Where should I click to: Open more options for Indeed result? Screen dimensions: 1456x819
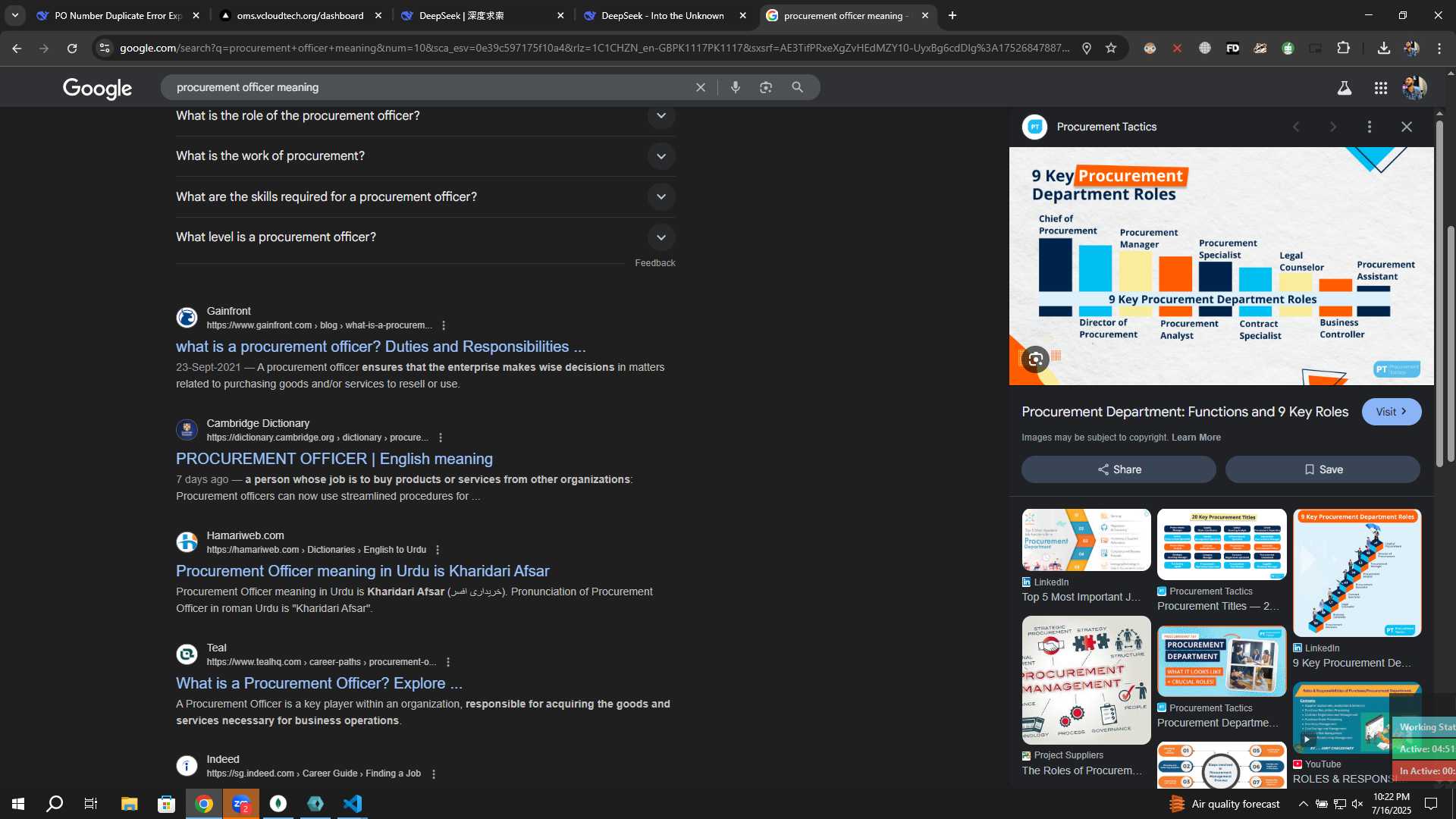click(x=434, y=774)
